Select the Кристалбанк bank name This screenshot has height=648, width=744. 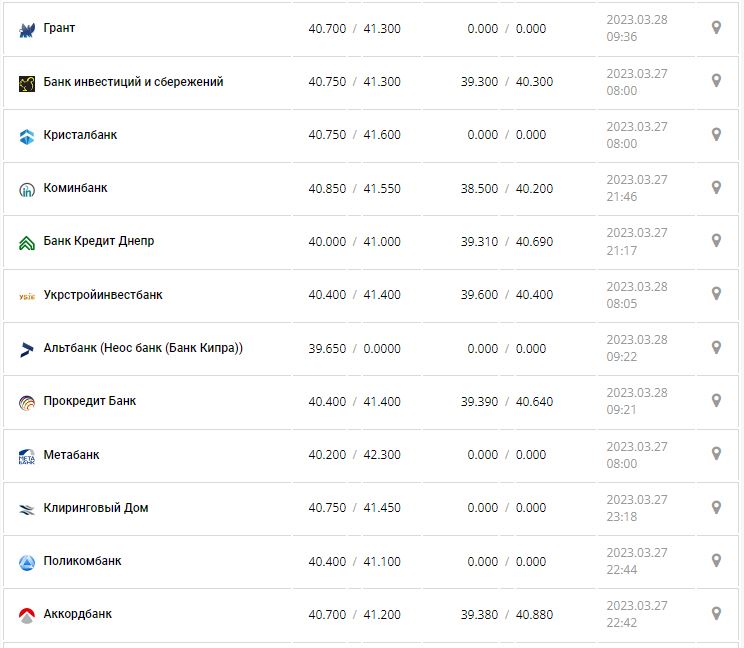click(x=80, y=135)
